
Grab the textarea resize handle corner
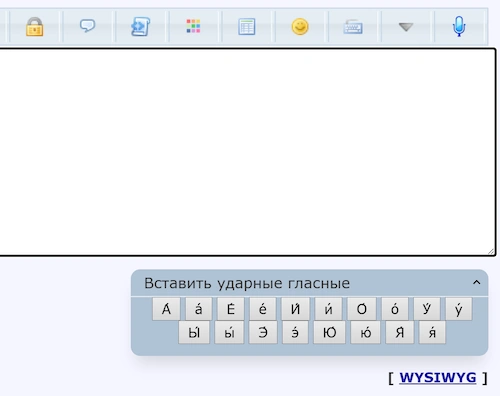491,252
